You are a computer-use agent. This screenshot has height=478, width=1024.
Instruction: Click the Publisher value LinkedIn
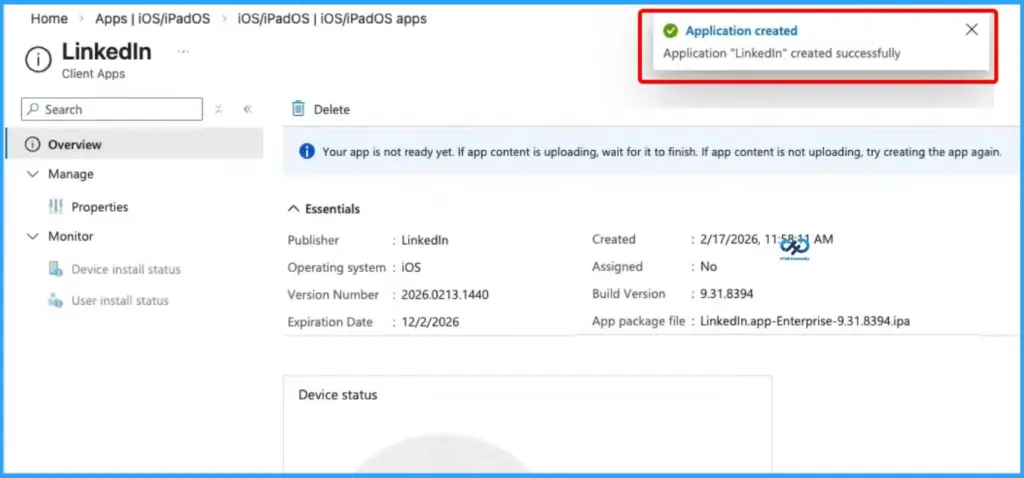click(424, 240)
